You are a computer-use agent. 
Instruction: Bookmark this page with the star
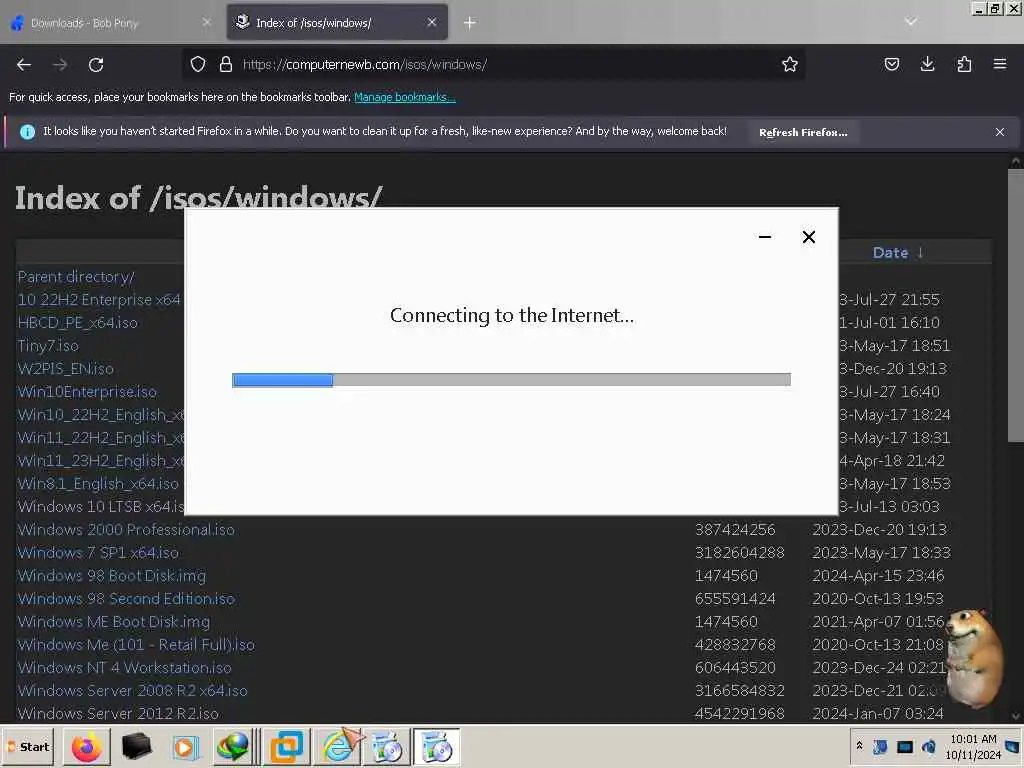click(x=790, y=64)
